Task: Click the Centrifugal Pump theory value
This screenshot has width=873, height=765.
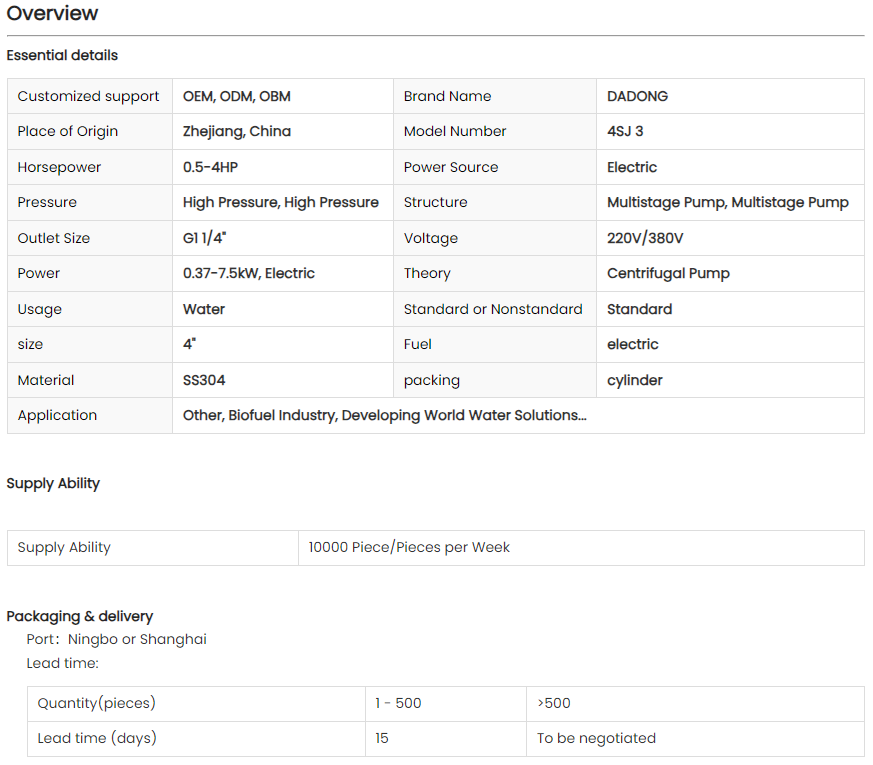Action: click(668, 273)
